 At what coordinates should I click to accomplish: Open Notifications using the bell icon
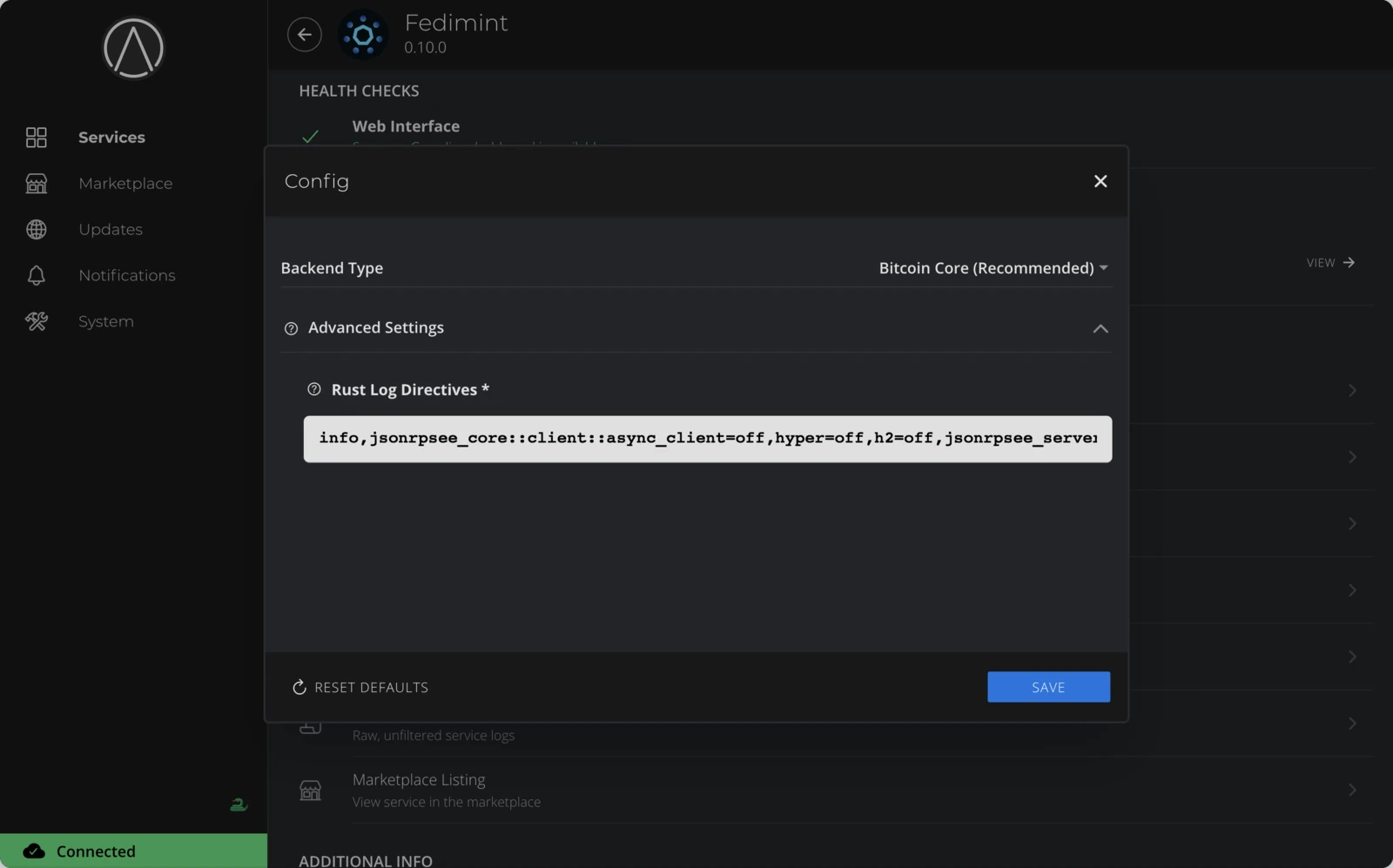[x=36, y=275]
